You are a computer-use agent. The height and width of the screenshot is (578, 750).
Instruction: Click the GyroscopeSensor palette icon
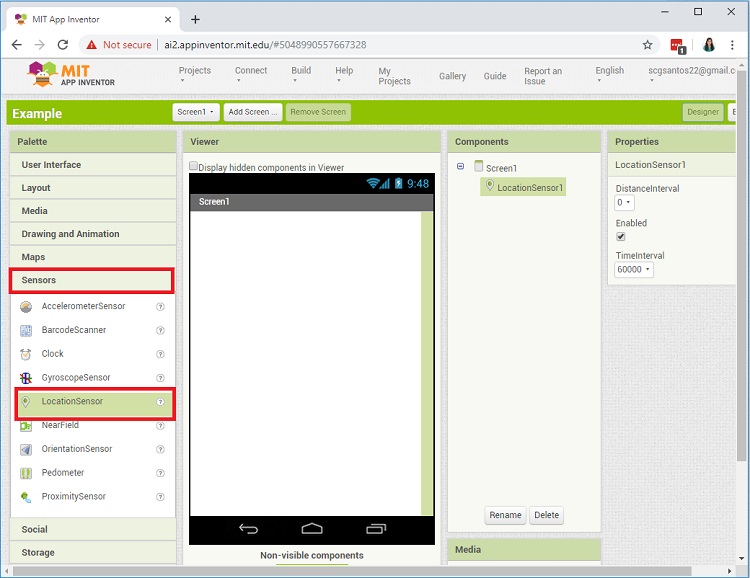tap(26, 378)
